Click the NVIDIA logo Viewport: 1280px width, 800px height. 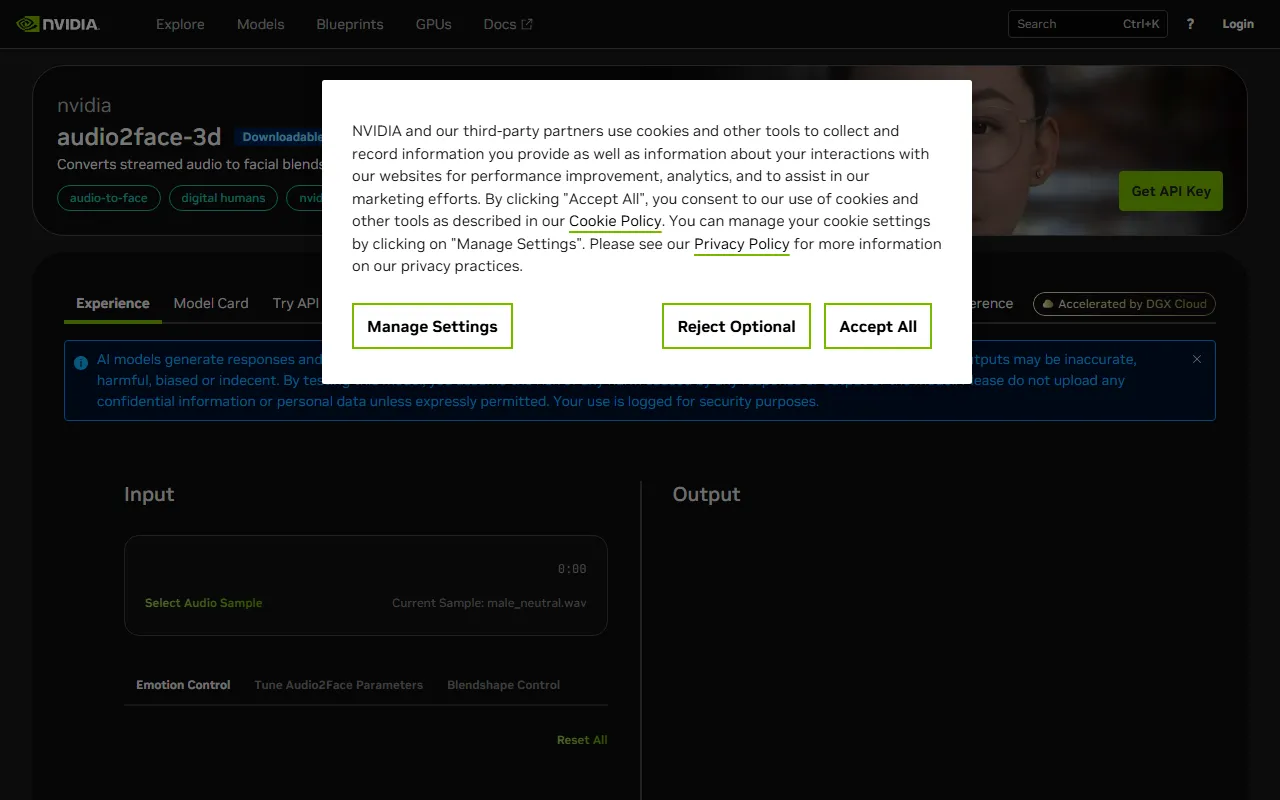click(x=58, y=24)
